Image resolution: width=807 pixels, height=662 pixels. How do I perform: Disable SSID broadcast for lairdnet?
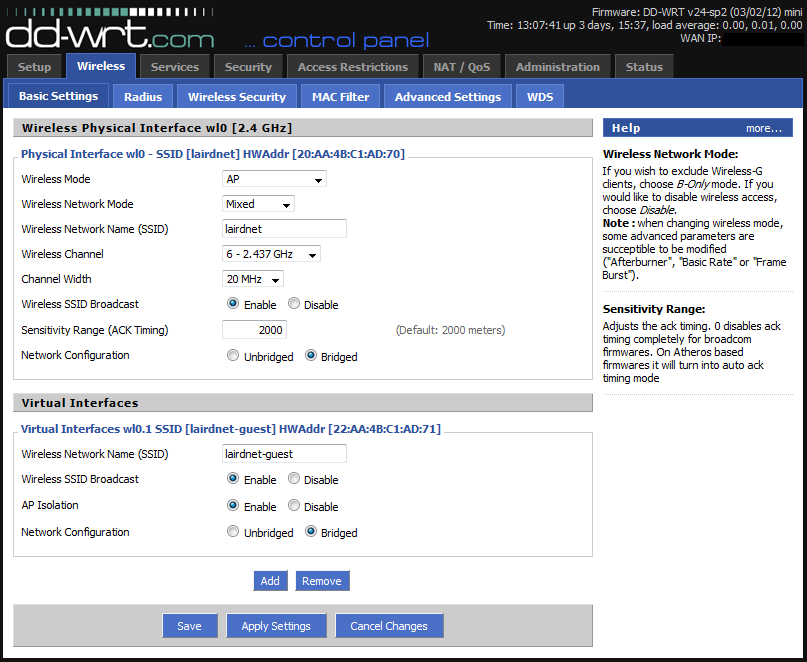pos(294,304)
